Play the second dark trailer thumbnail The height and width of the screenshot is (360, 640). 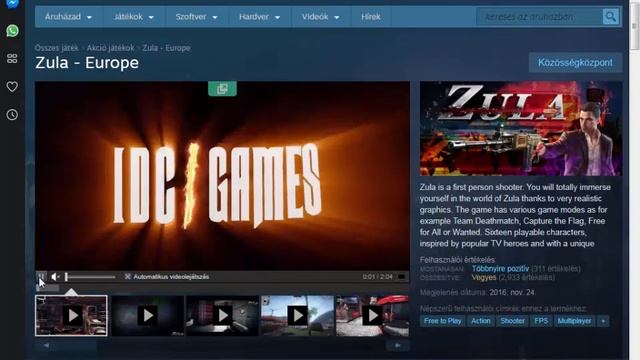[147, 316]
